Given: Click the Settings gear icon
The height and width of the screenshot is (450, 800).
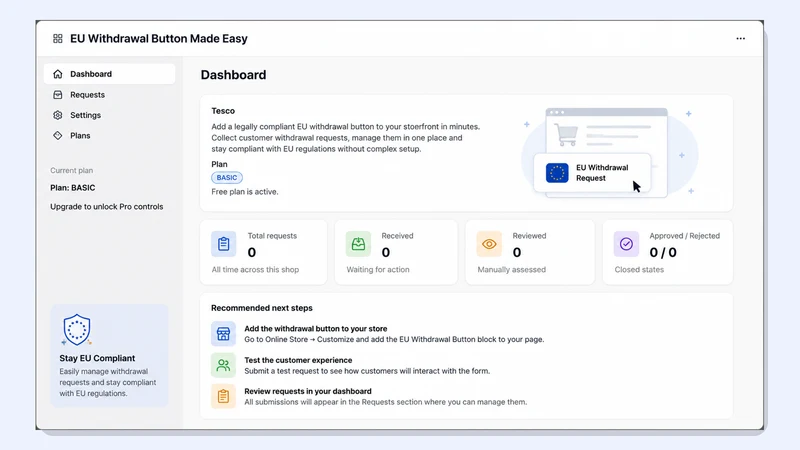Looking at the screenshot, I should (58, 115).
